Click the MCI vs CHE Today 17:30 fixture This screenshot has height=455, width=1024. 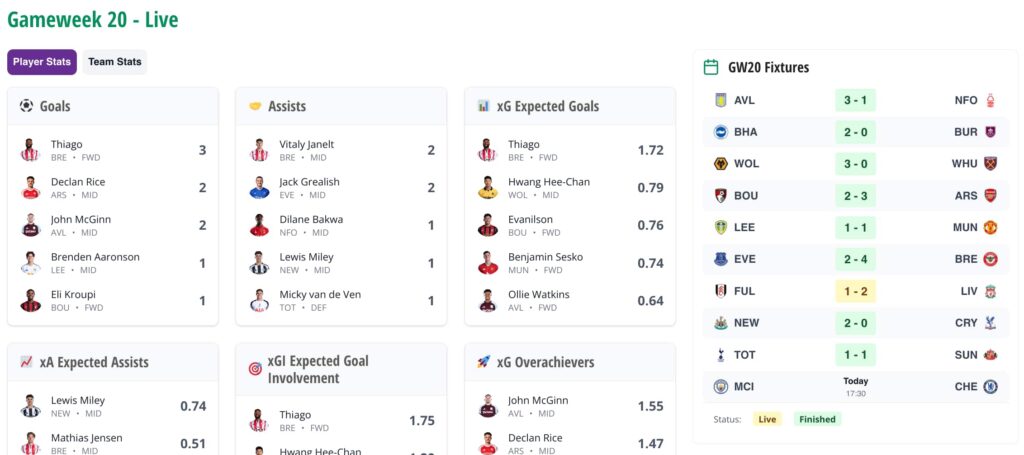(855, 386)
